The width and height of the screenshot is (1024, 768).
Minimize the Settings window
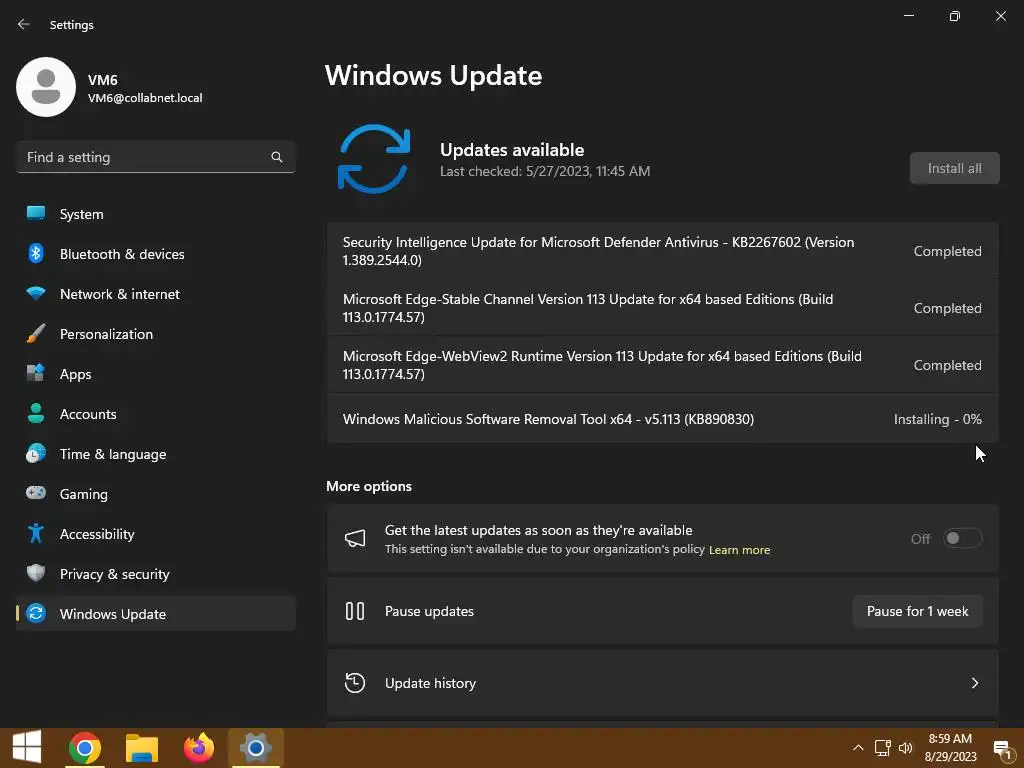click(x=908, y=16)
